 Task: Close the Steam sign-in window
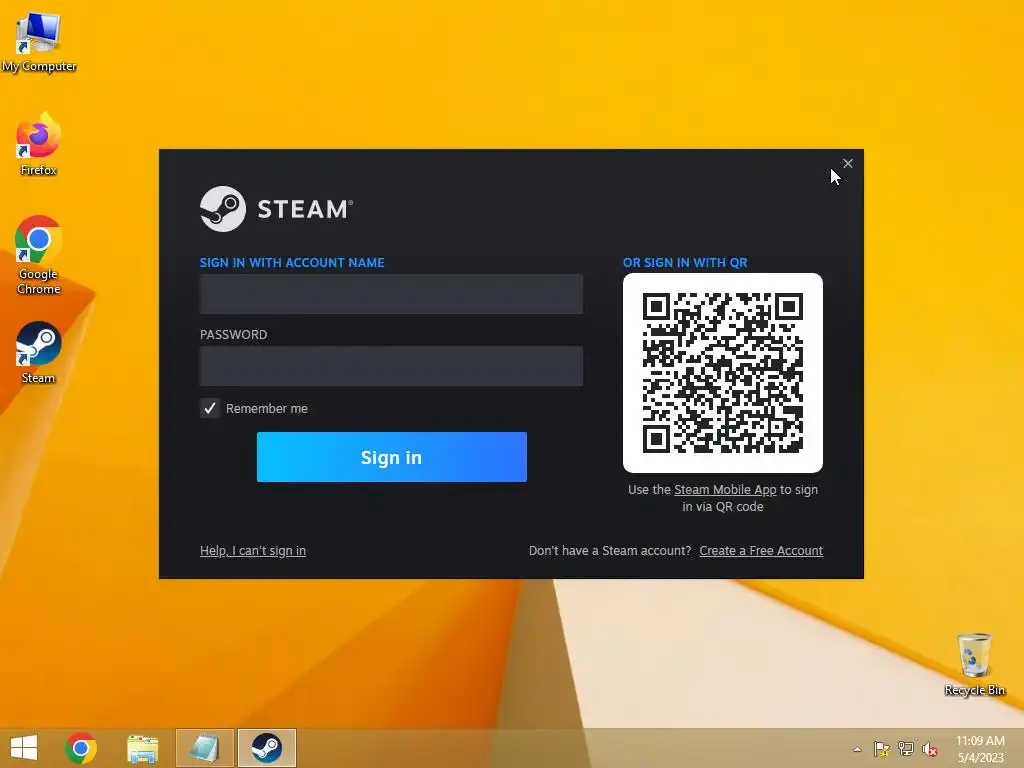click(848, 163)
